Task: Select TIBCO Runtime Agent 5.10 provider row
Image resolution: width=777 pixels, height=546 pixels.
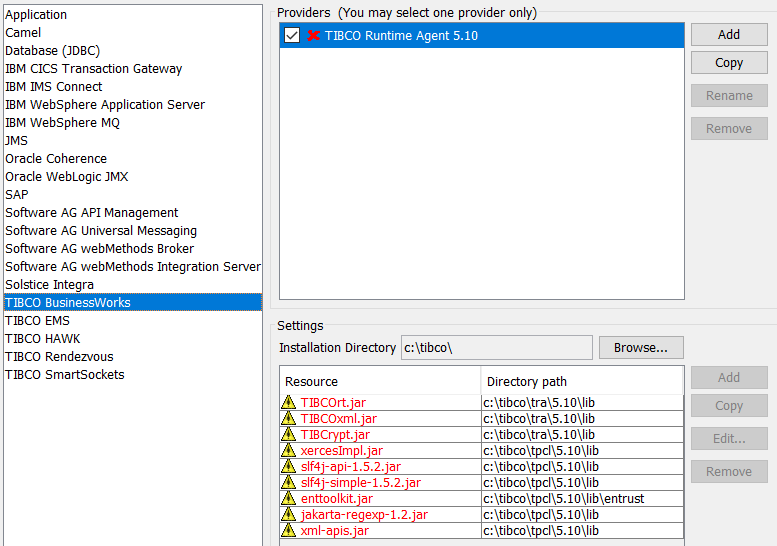Action: (x=482, y=35)
